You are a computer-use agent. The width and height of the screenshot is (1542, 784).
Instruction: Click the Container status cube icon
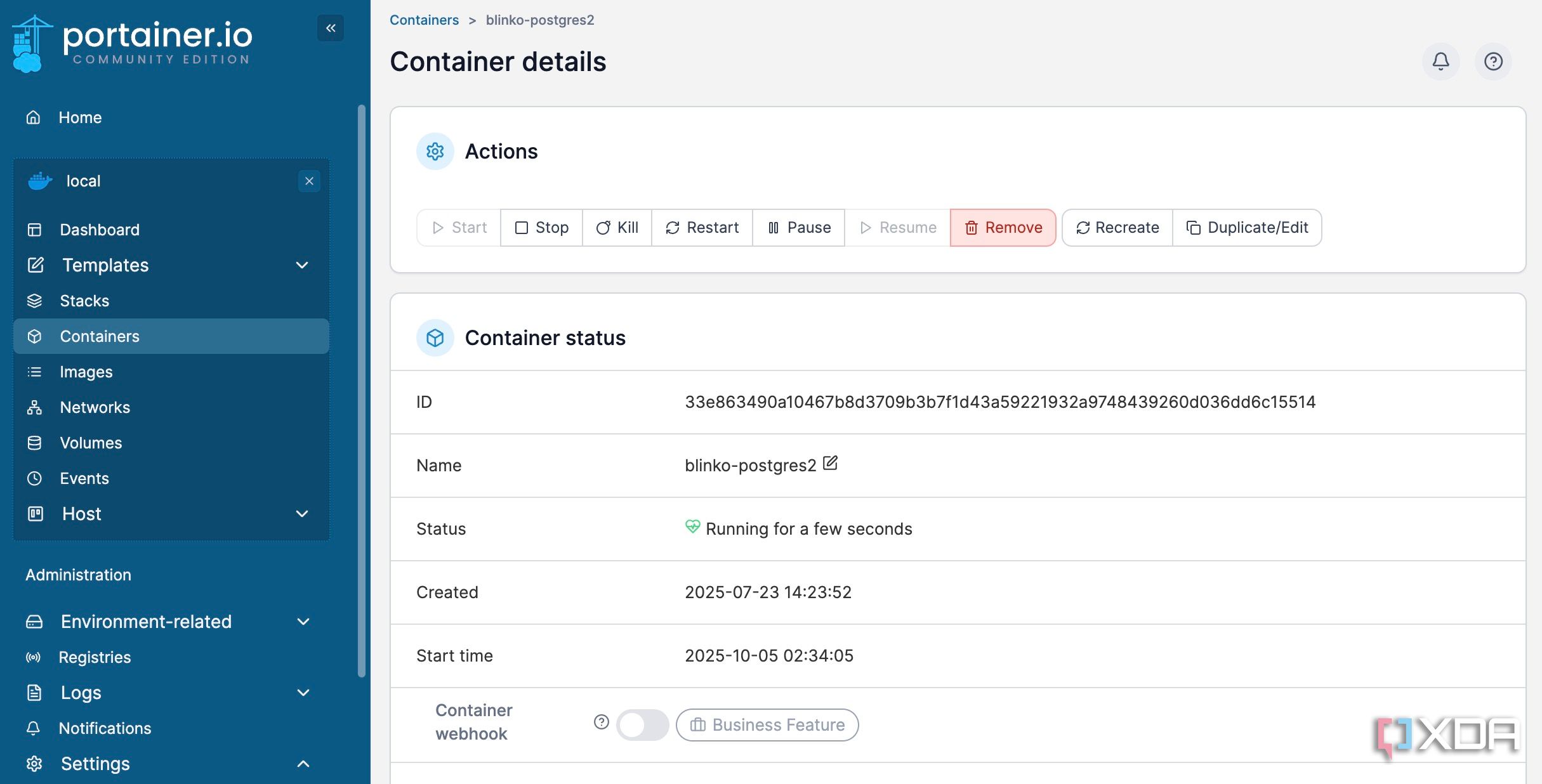pyautogui.click(x=435, y=337)
